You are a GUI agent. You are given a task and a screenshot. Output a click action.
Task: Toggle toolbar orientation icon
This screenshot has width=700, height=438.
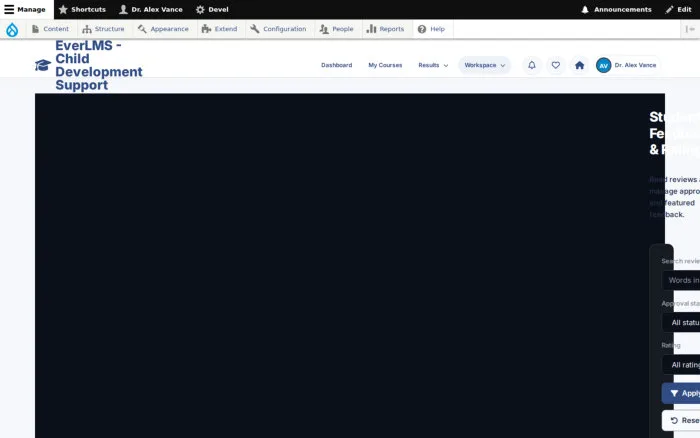[x=690, y=29]
